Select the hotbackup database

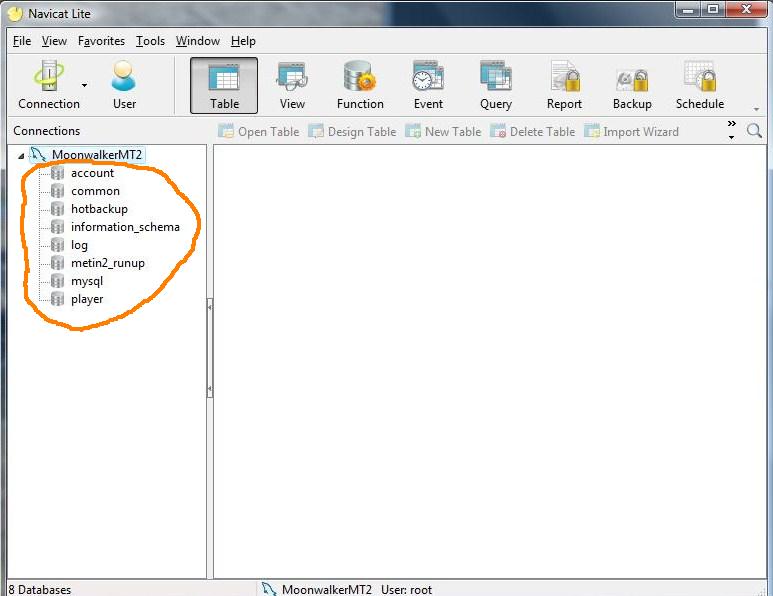(99, 209)
